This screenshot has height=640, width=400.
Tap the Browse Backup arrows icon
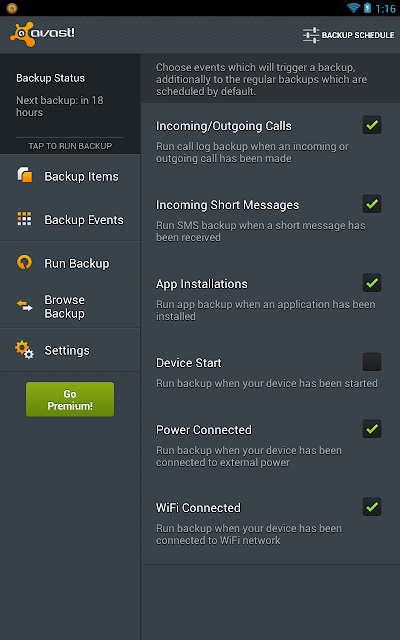coord(24,306)
